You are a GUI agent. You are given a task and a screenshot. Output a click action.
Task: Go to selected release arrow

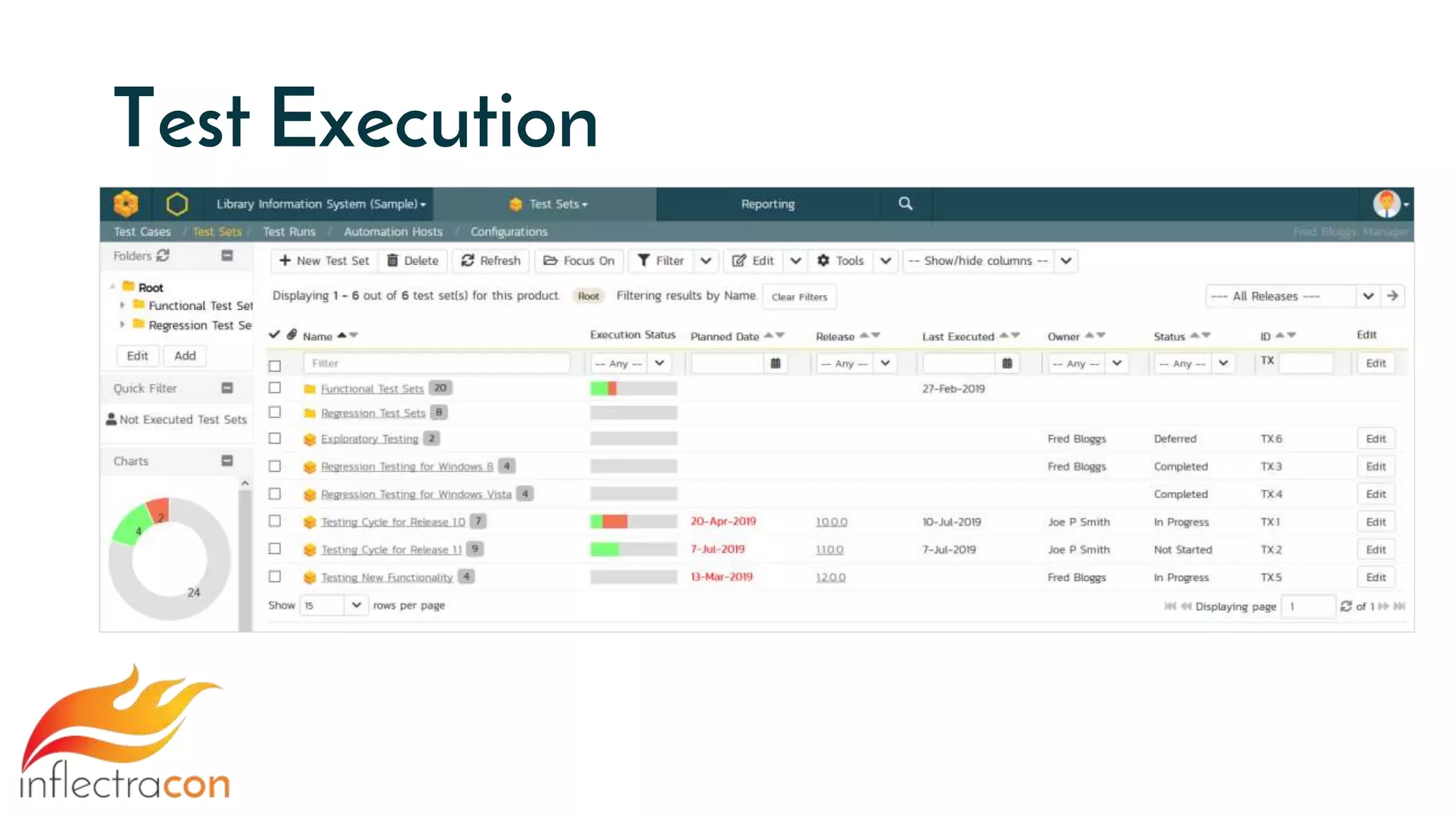1393,296
